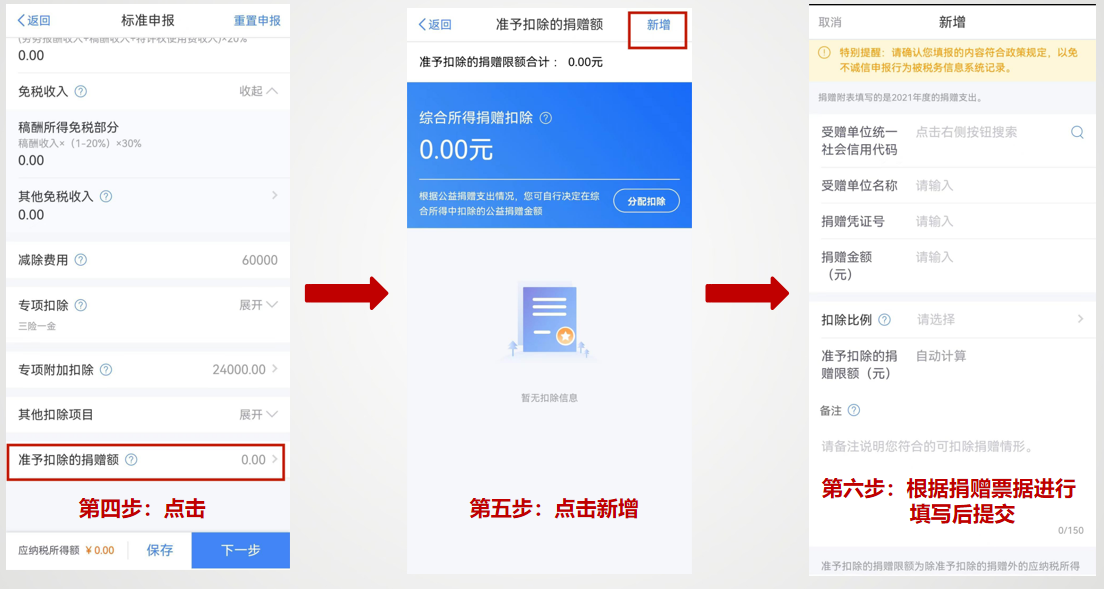The height and width of the screenshot is (589, 1104).
Task: Click the search icon for 社会信用代码
Action: [1077, 132]
